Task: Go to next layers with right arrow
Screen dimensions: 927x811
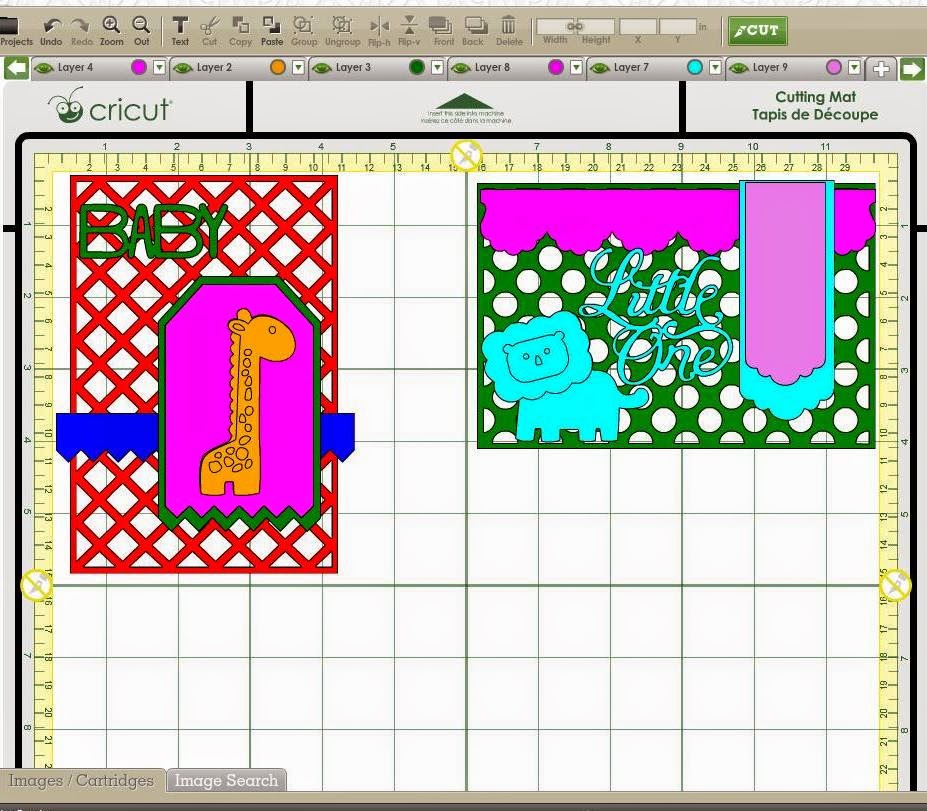Action: (x=912, y=69)
